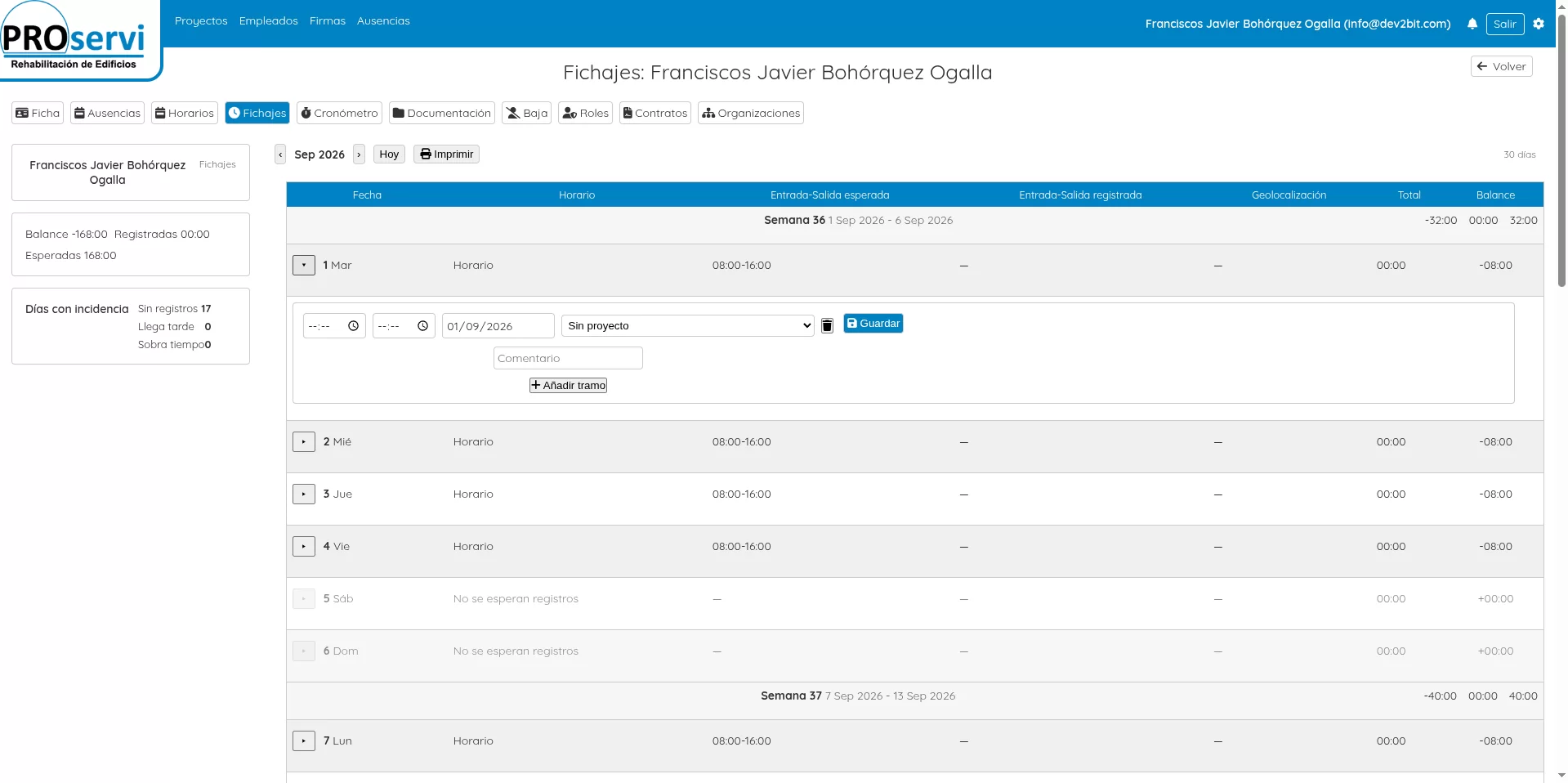Print the Fichajes with Imprimir
This screenshot has width=1568, height=783.
446,154
